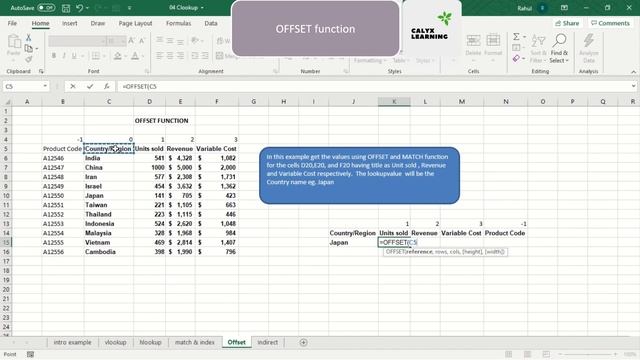Click the formula bar input field
Screen dimensions: 640x360
[x=374, y=86]
